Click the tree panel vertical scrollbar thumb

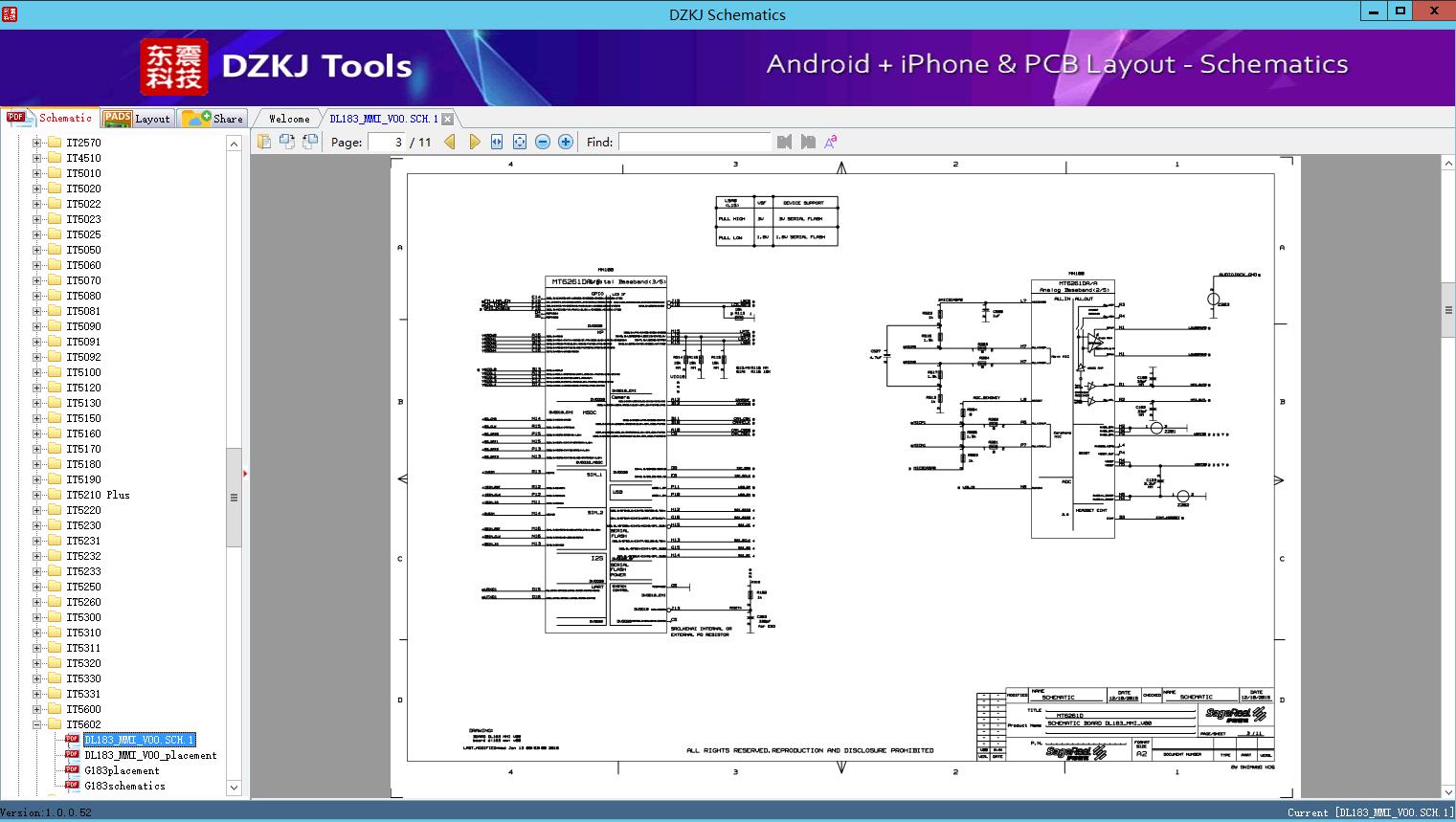click(234, 497)
